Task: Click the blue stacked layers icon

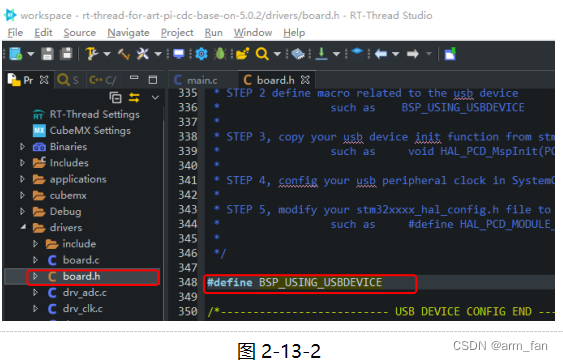Action: [357, 54]
